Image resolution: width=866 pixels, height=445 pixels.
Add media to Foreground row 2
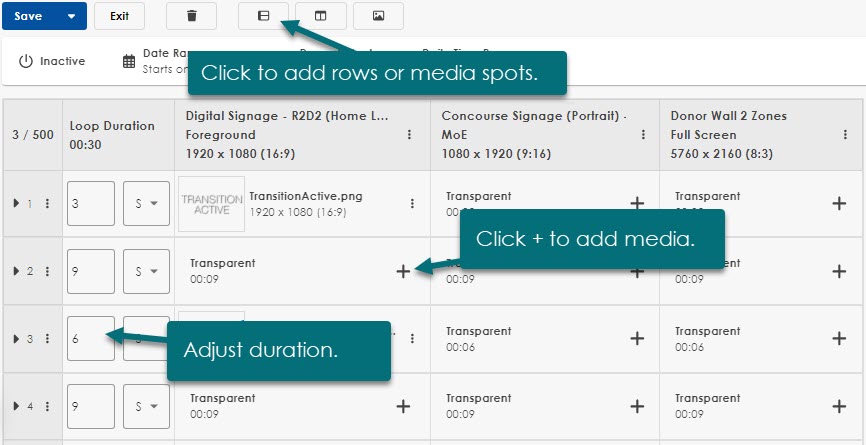coord(402,271)
